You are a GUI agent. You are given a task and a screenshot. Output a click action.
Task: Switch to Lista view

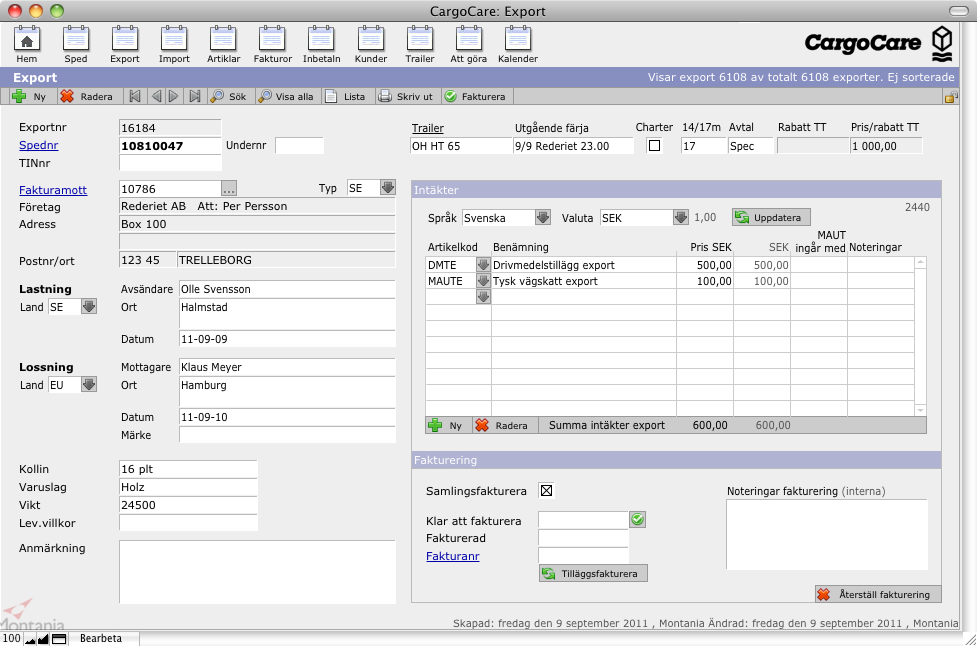click(346, 97)
